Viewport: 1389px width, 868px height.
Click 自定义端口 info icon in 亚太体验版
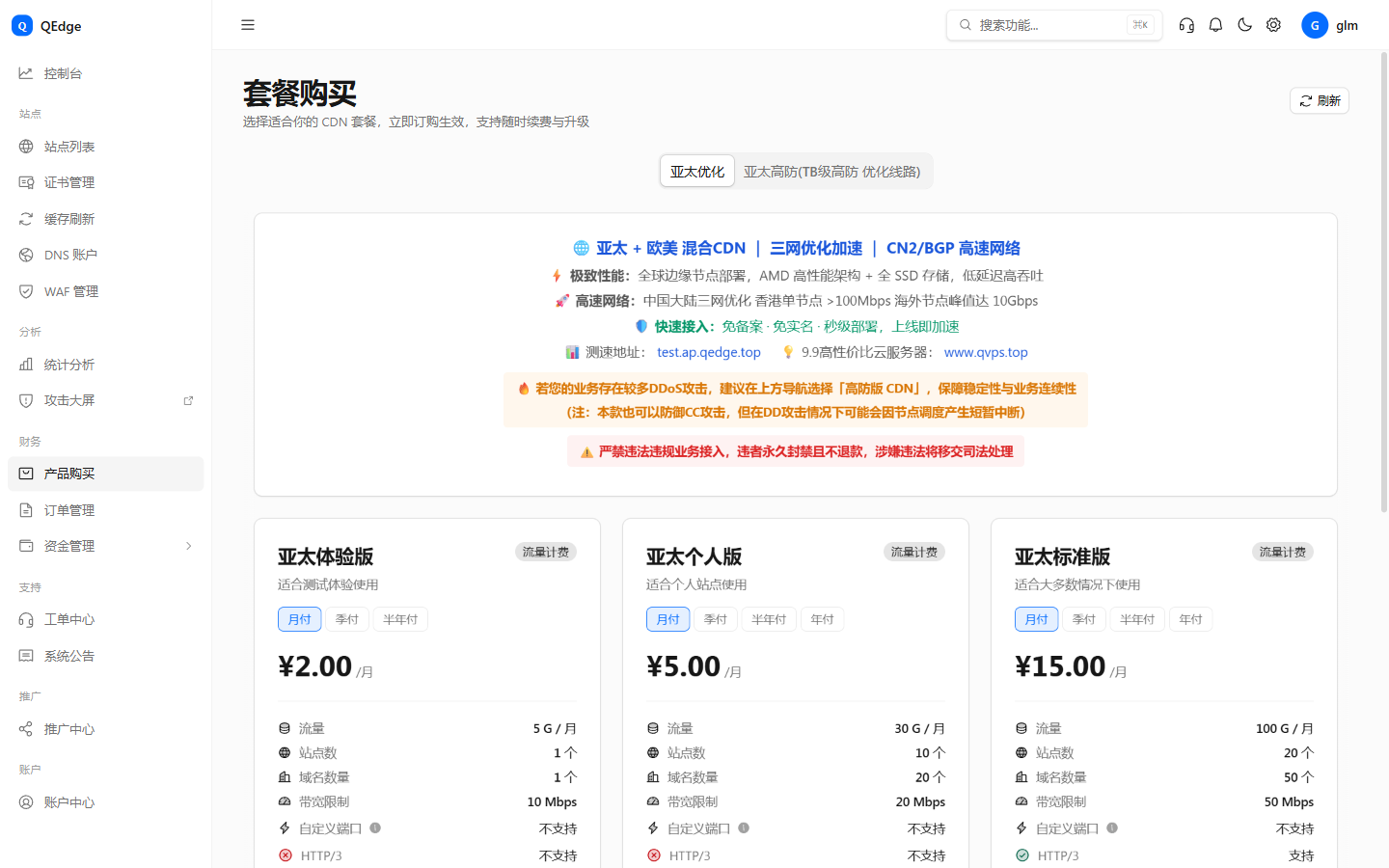click(375, 827)
